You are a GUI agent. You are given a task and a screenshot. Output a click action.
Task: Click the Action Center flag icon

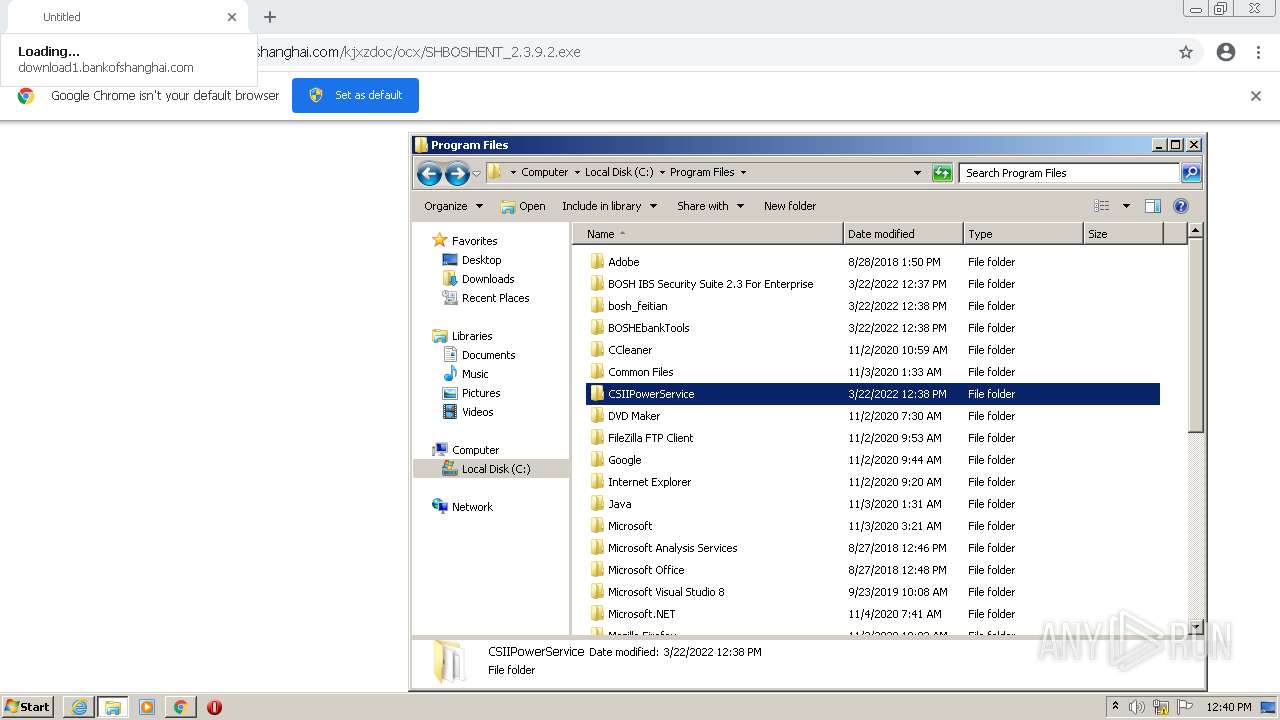pos(1185,707)
